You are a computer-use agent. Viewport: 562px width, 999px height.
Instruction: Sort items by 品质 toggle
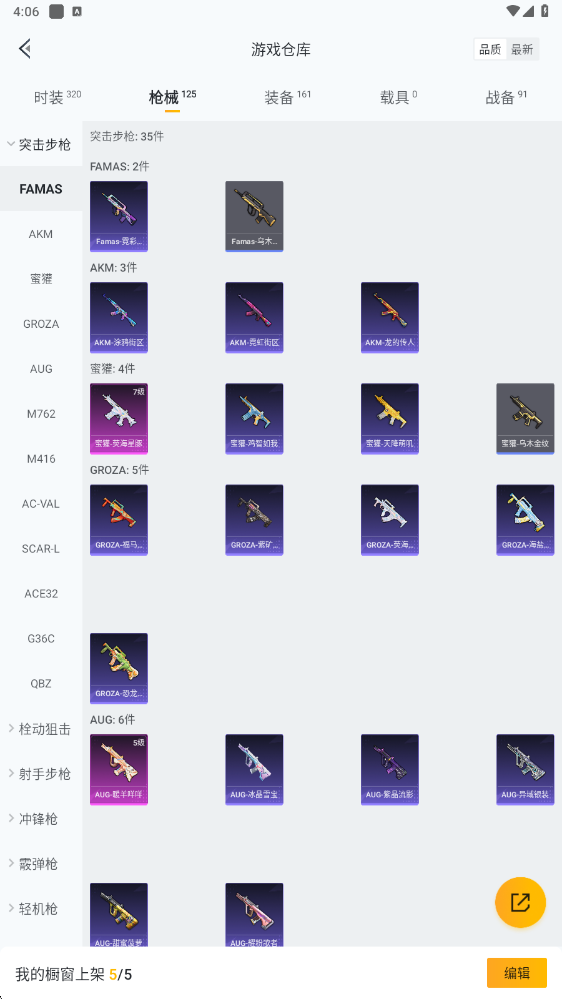pos(490,50)
